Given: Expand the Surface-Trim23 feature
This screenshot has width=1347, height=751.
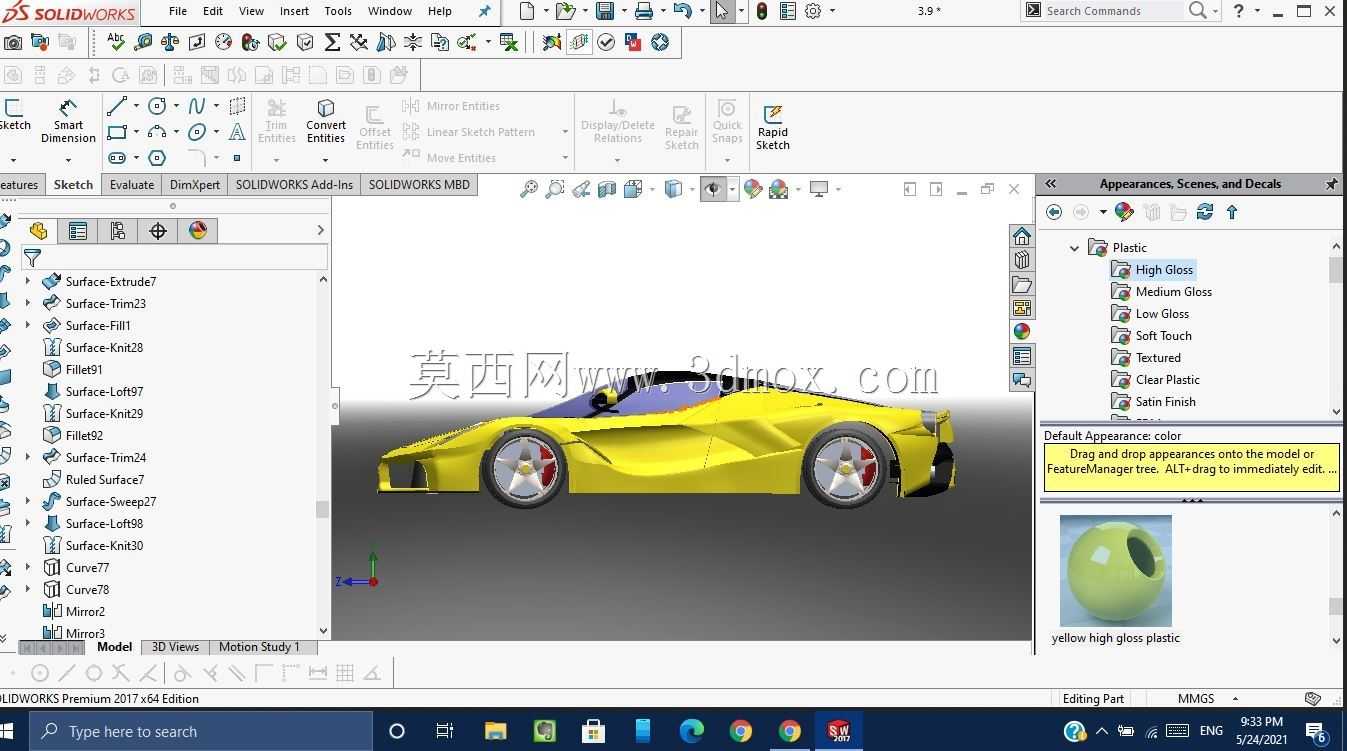Looking at the screenshot, I should 28,304.
